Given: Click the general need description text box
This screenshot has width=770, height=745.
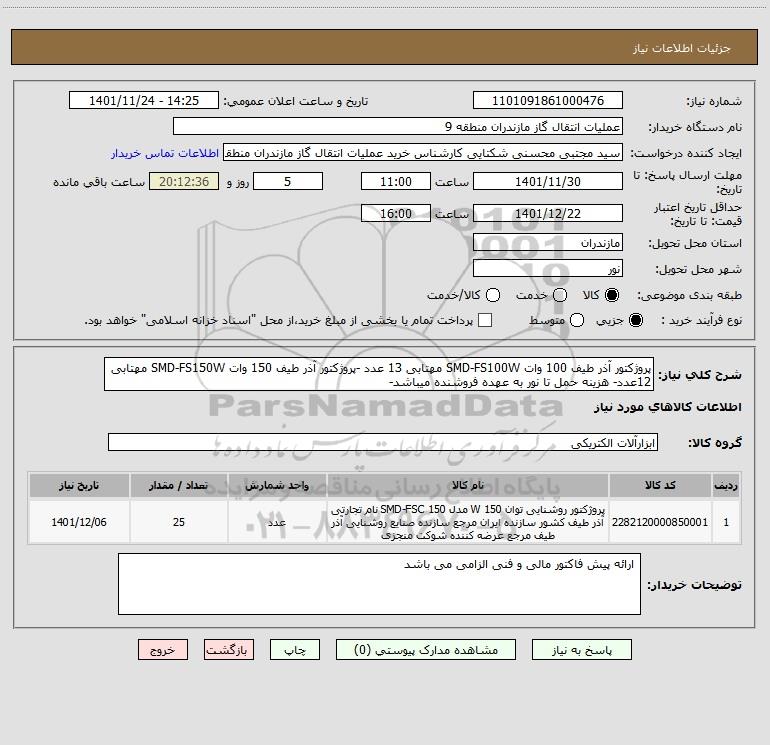Looking at the screenshot, I should coord(379,374).
